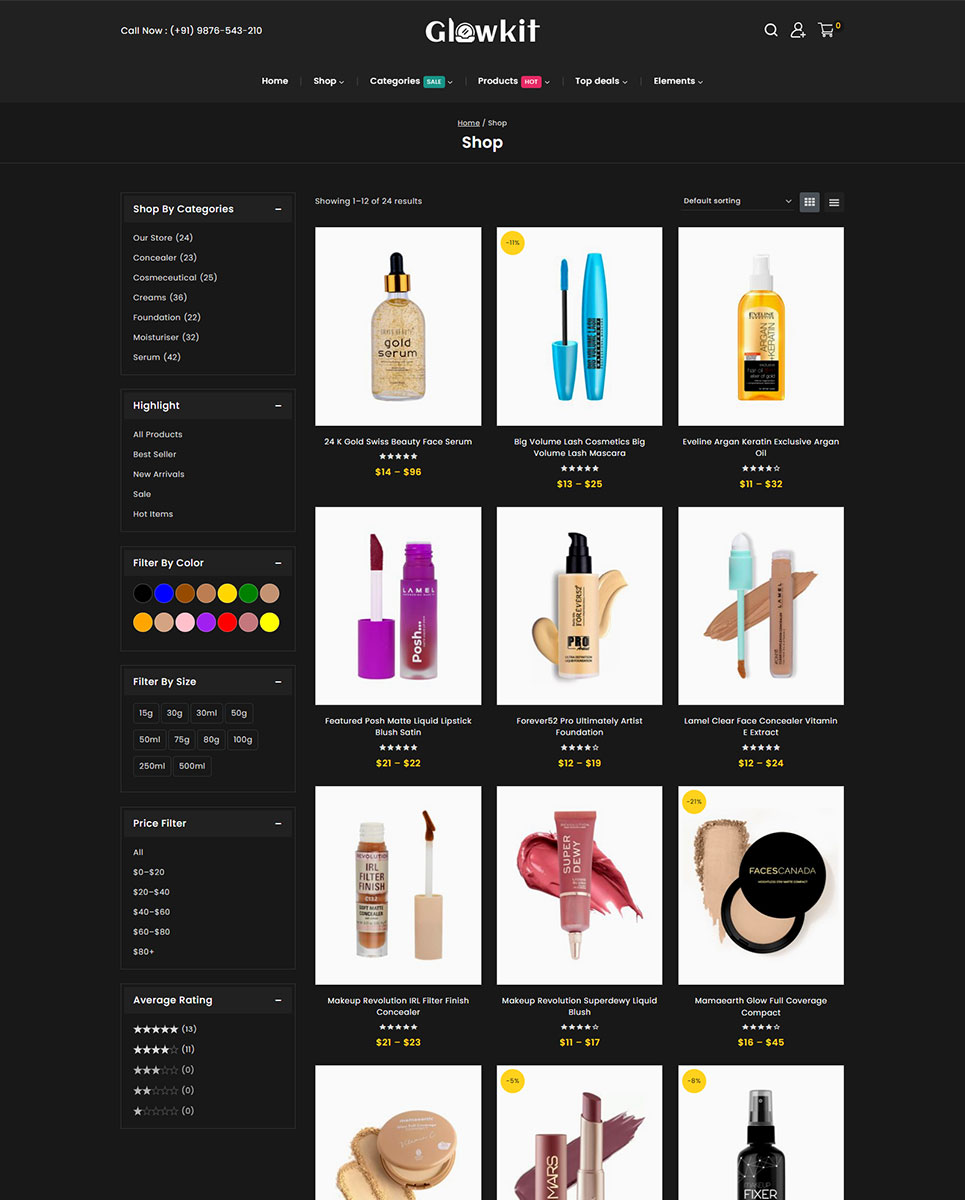Pick the blue color swatch

(164, 593)
